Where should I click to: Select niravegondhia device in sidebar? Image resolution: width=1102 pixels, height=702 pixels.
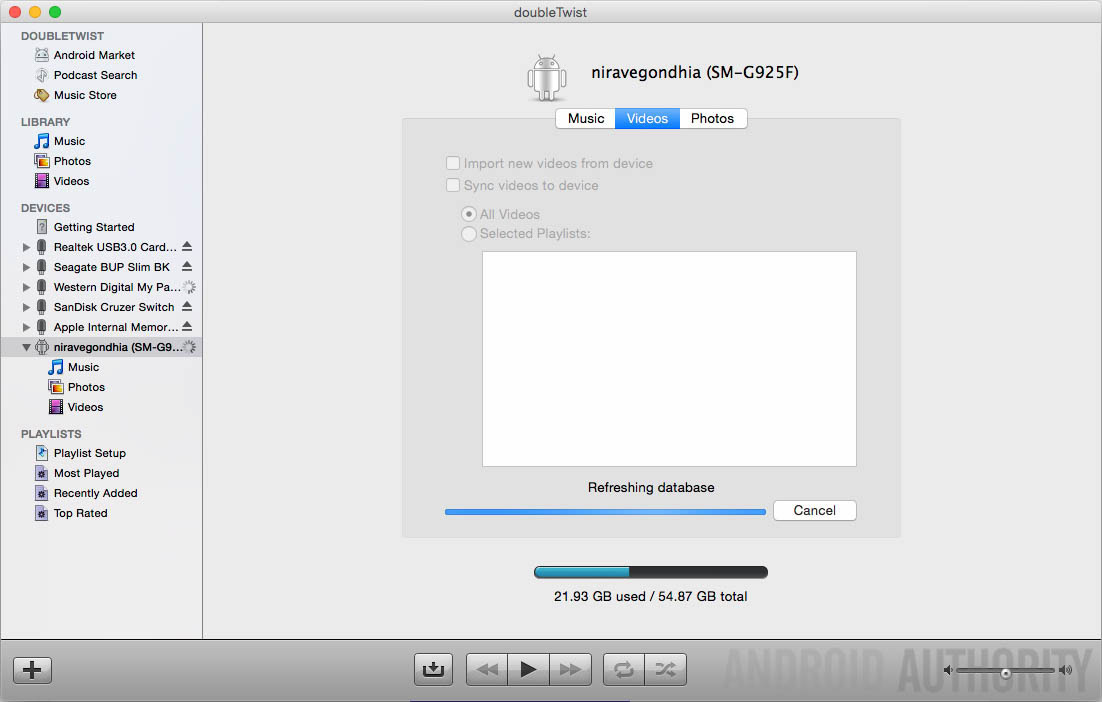pyautogui.click(x=101, y=347)
